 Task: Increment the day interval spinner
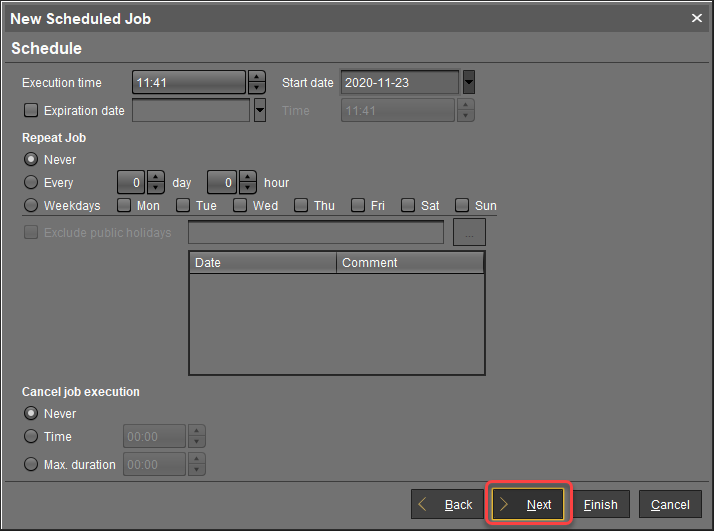156,177
